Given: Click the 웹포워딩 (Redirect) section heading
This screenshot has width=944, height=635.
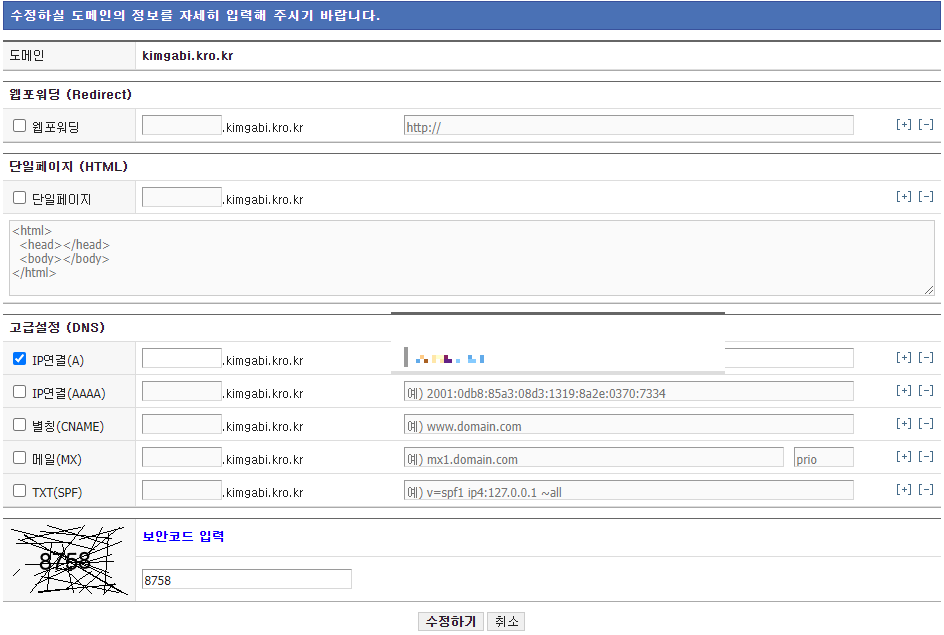Looking at the screenshot, I should [70, 94].
